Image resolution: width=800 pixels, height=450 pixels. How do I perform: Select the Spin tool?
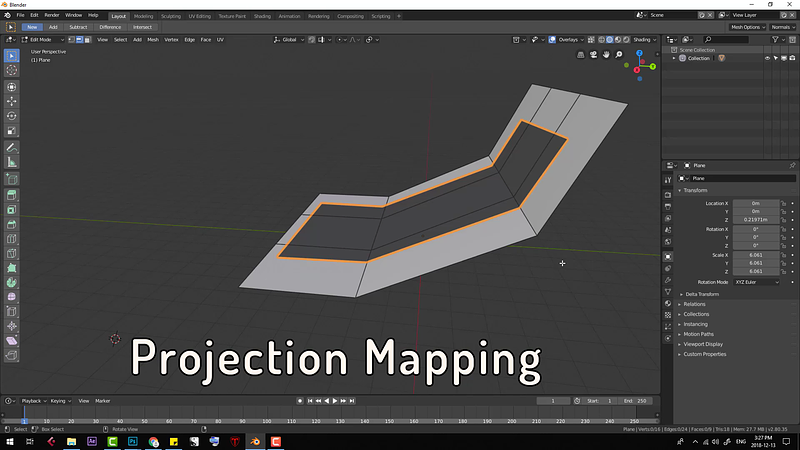[x=12, y=283]
